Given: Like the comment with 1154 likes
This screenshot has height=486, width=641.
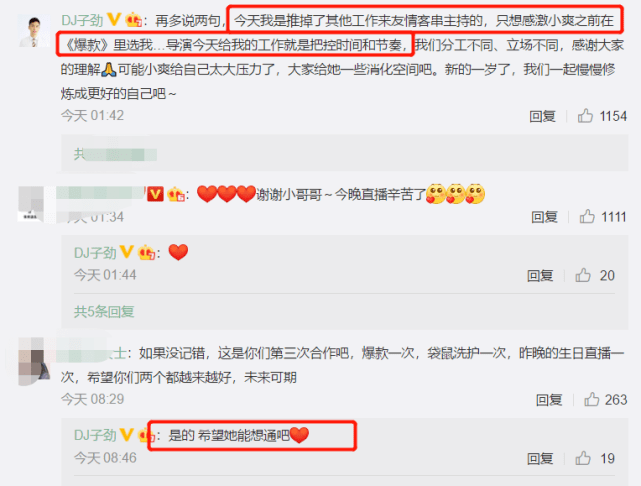Looking at the screenshot, I should [585, 116].
